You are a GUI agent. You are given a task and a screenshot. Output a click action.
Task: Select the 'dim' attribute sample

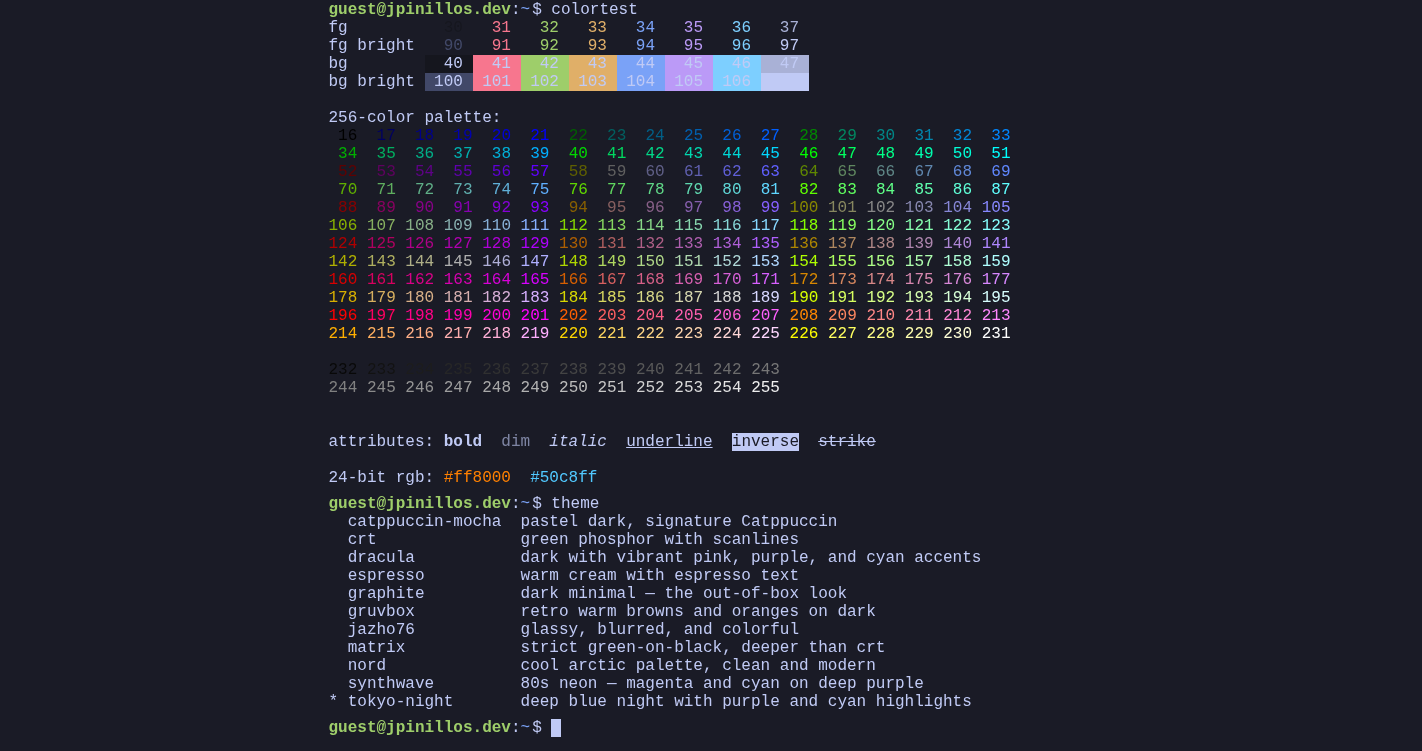(516, 442)
